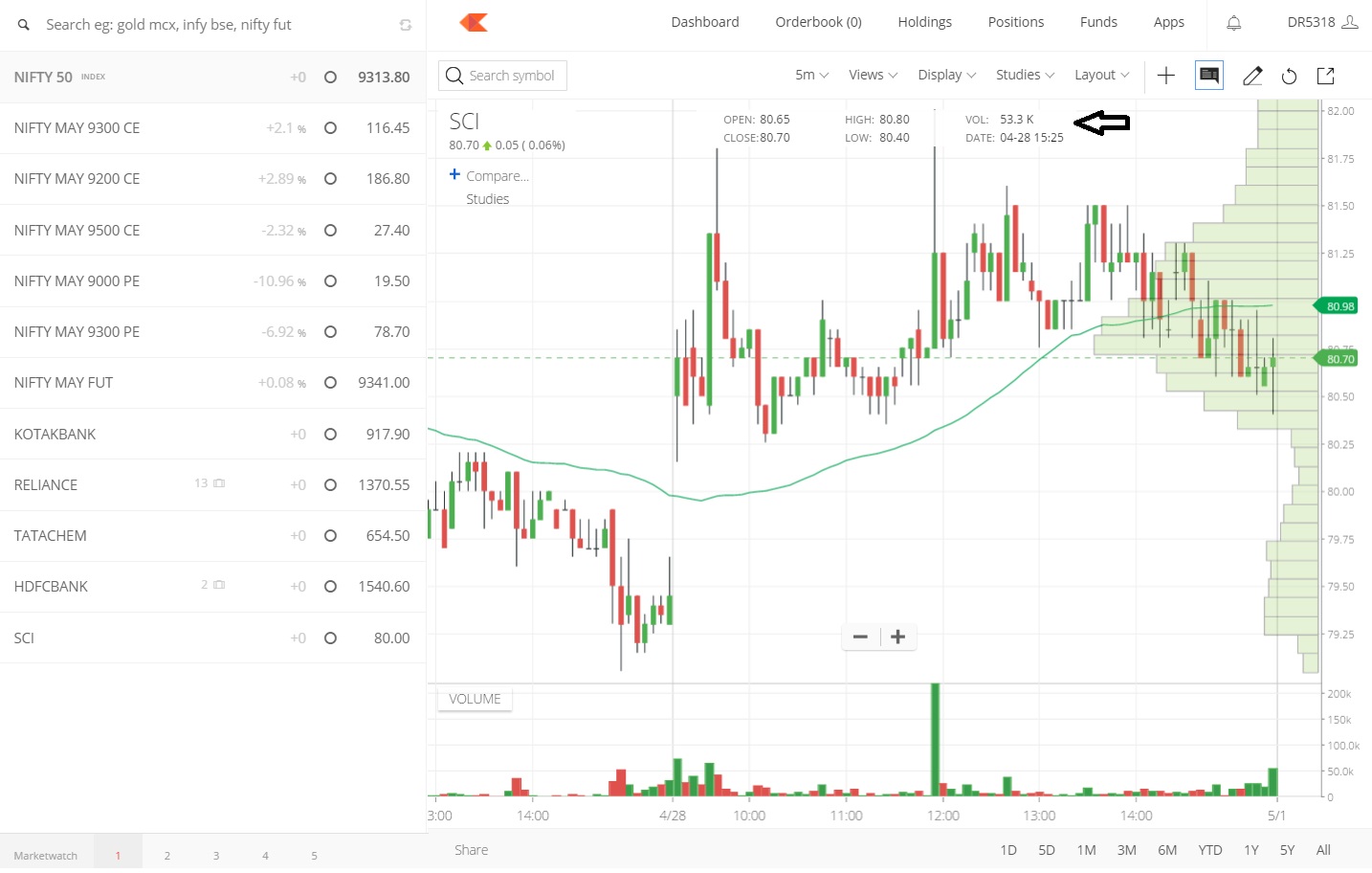
Task: Switch to marketwatch tab 4
Action: [x=265, y=855]
